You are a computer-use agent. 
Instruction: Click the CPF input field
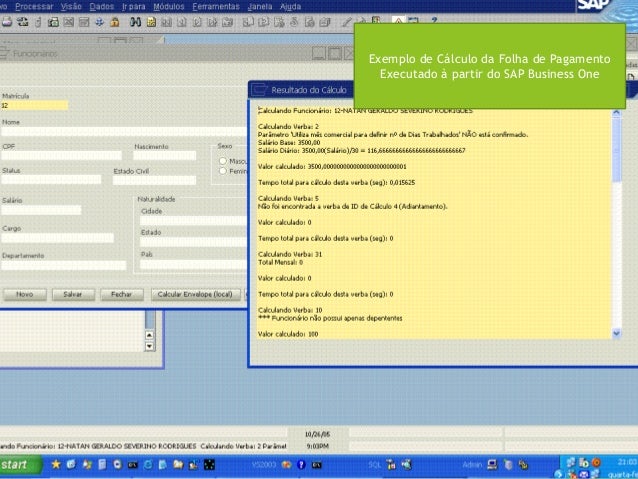(61, 155)
